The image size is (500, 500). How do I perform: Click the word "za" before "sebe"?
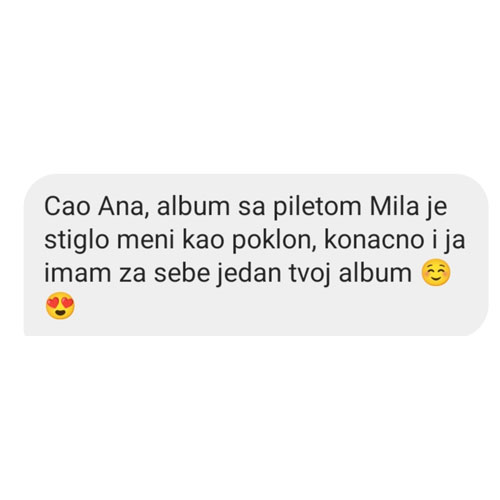[132, 275]
